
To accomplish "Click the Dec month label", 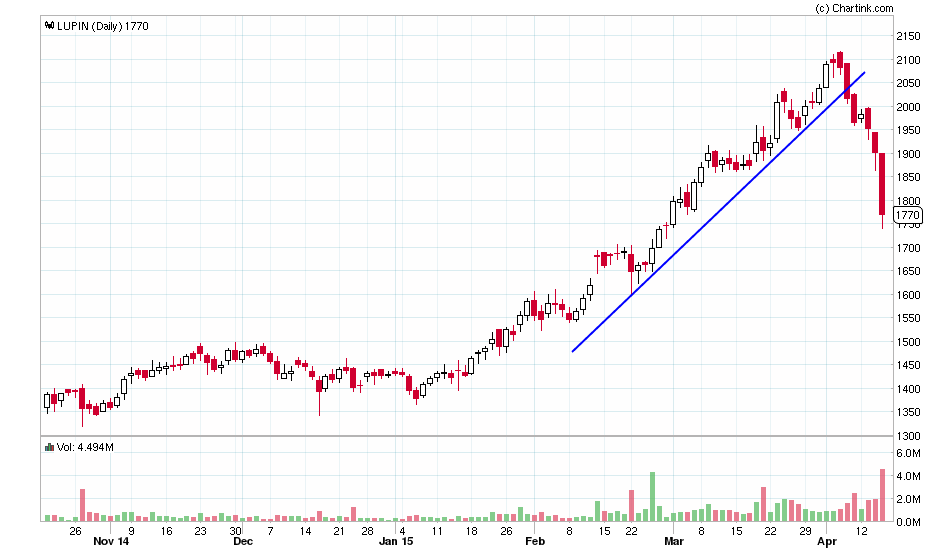I will tap(243, 541).
